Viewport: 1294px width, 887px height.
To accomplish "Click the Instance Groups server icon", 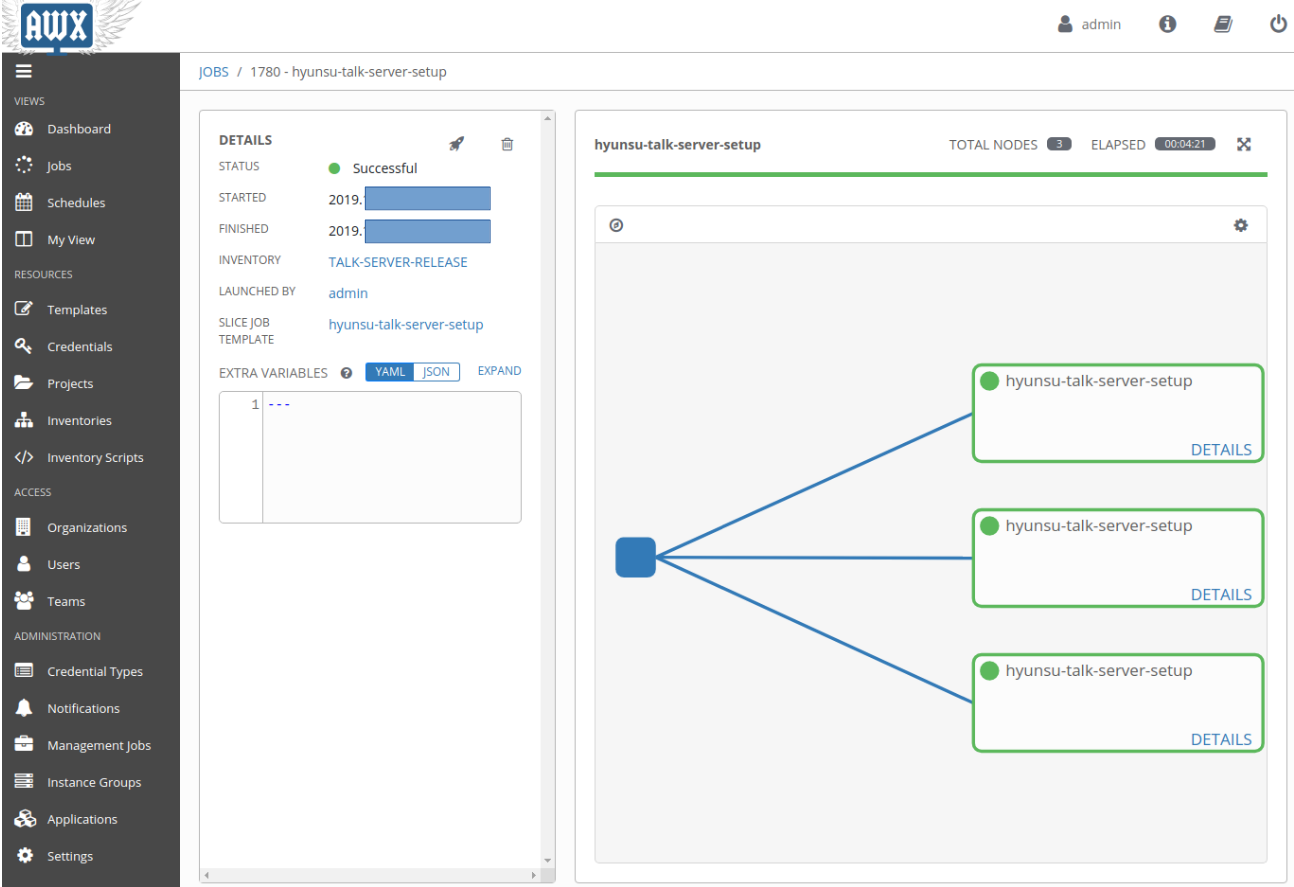I will (x=25, y=782).
